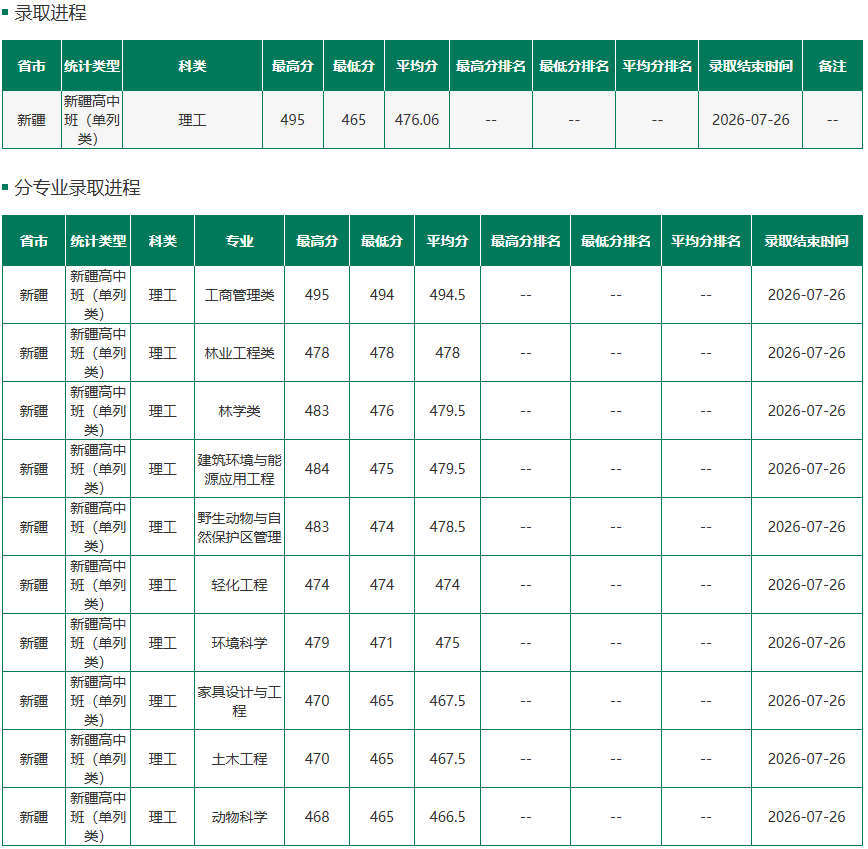Select the 494.5 average score cell
Screen dimensions: 868x849
click(x=447, y=295)
